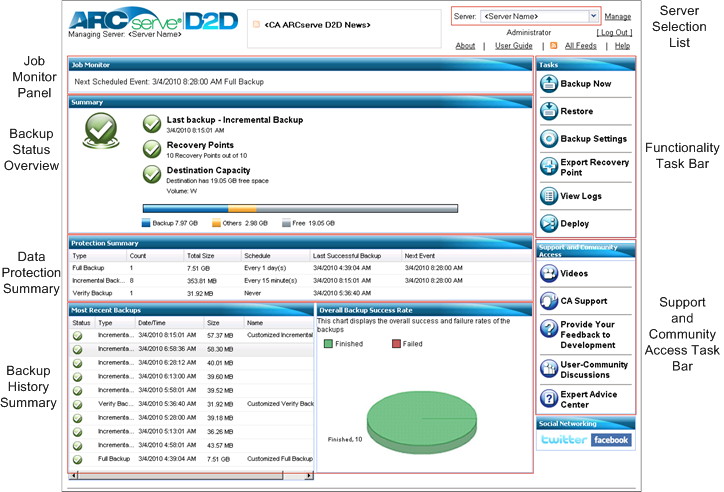
Task: Sort Most Recent Backups by Date/Time column
Action: coord(169,323)
